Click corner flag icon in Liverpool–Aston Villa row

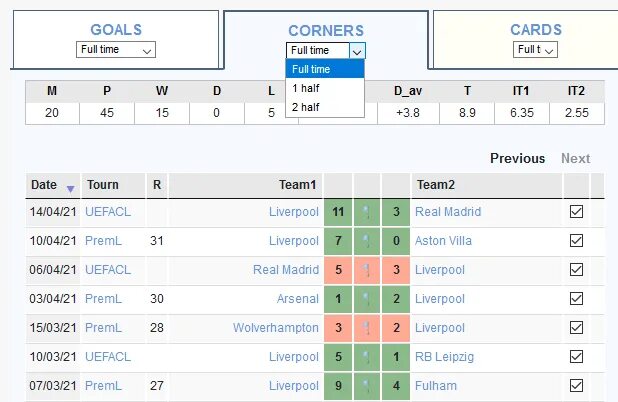click(367, 241)
